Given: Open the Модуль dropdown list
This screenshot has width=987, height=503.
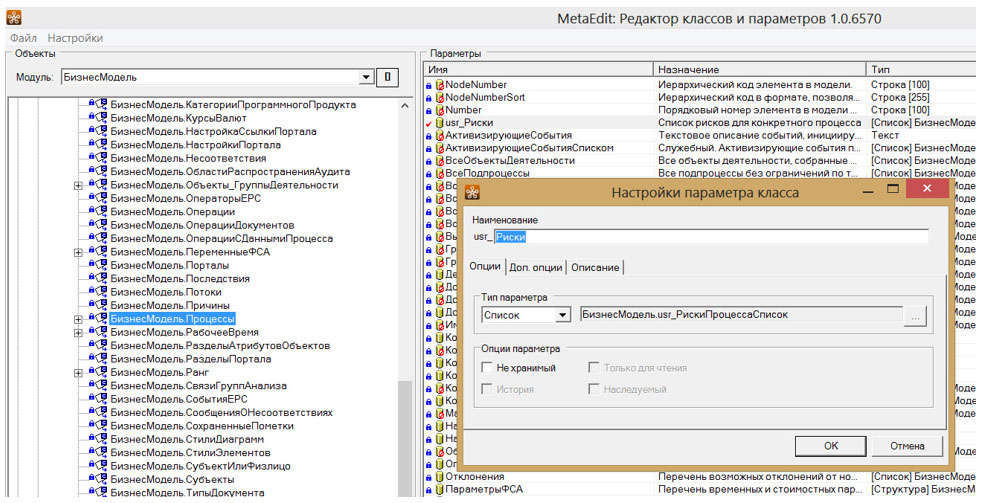Looking at the screenshot, I should (x=365, y=77).
